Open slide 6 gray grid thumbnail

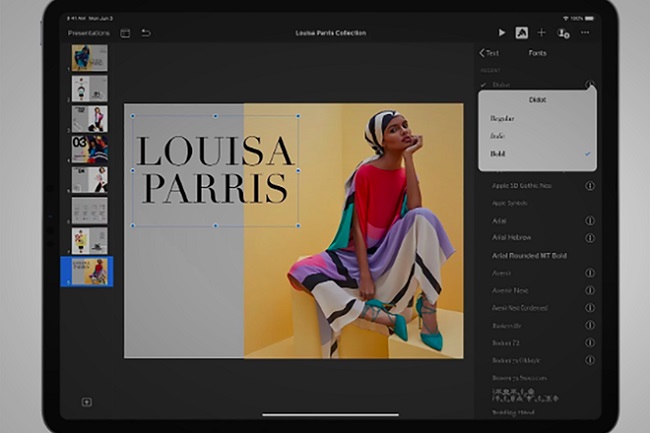pos(90,210)
